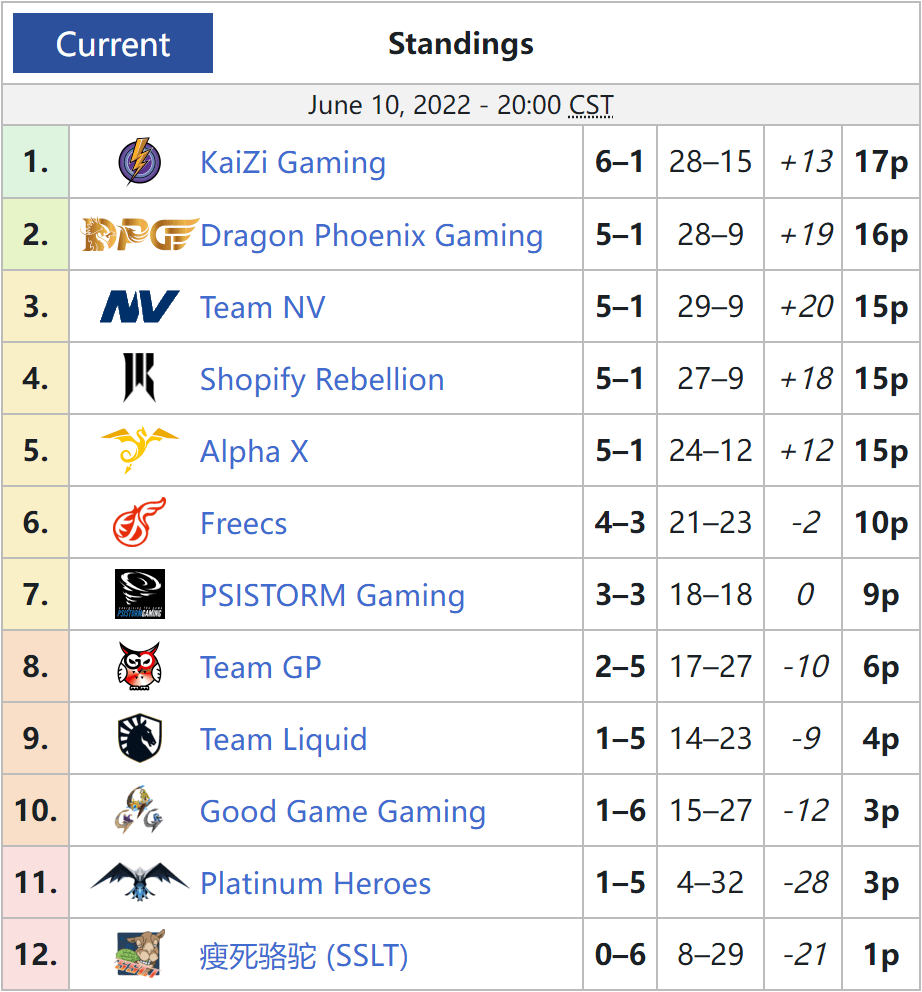
Task: Click the KaiZi Gaming lightning logo
Action: point(140,162)
